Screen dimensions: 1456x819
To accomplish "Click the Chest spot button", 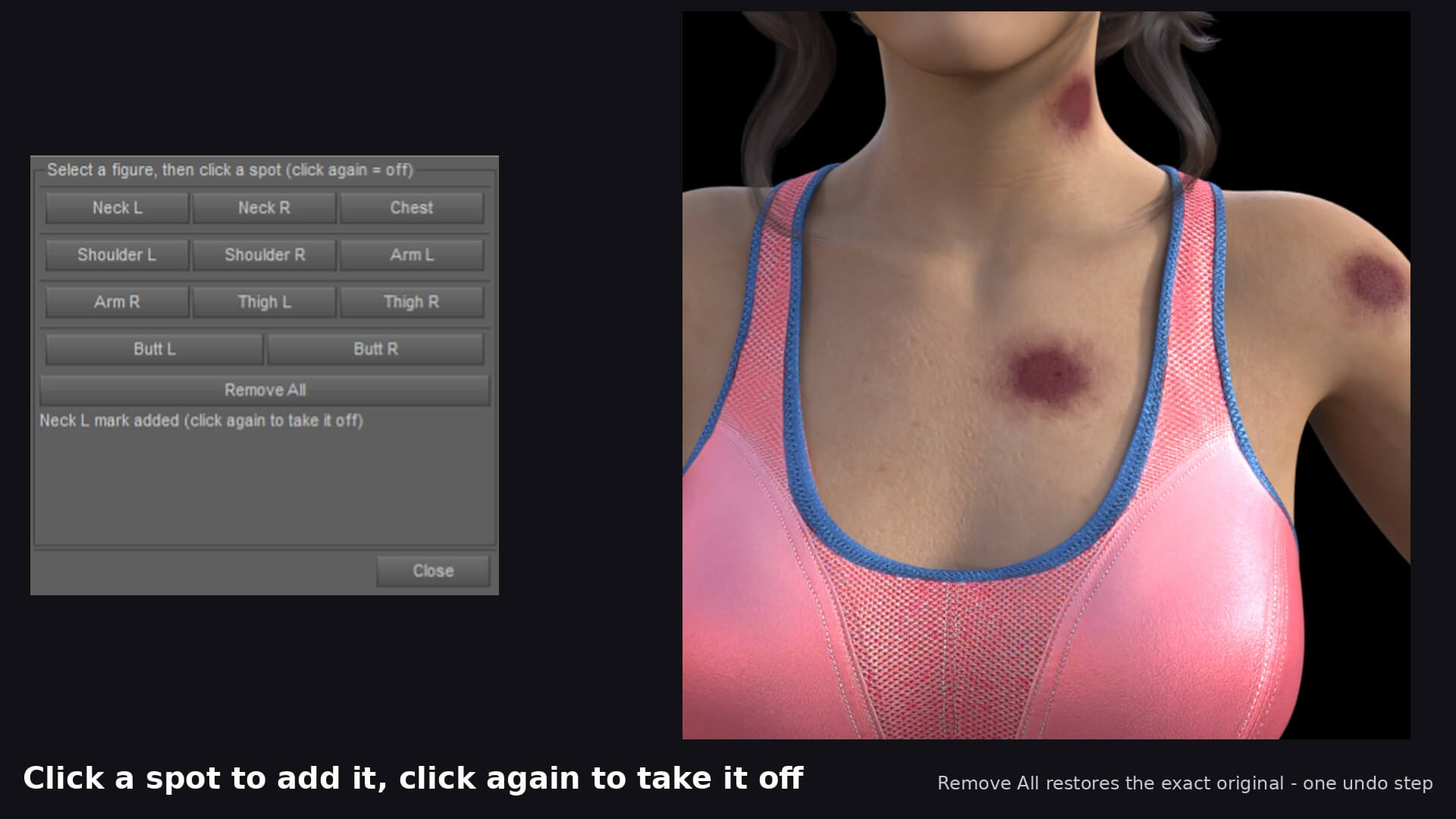I will [412, 208].
